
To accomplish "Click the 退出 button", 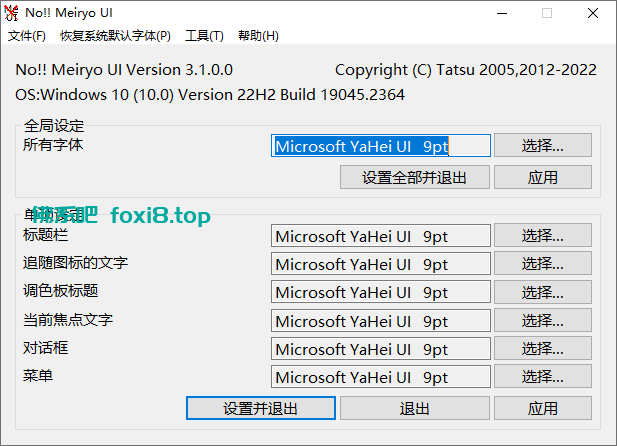I will [415, 408].
